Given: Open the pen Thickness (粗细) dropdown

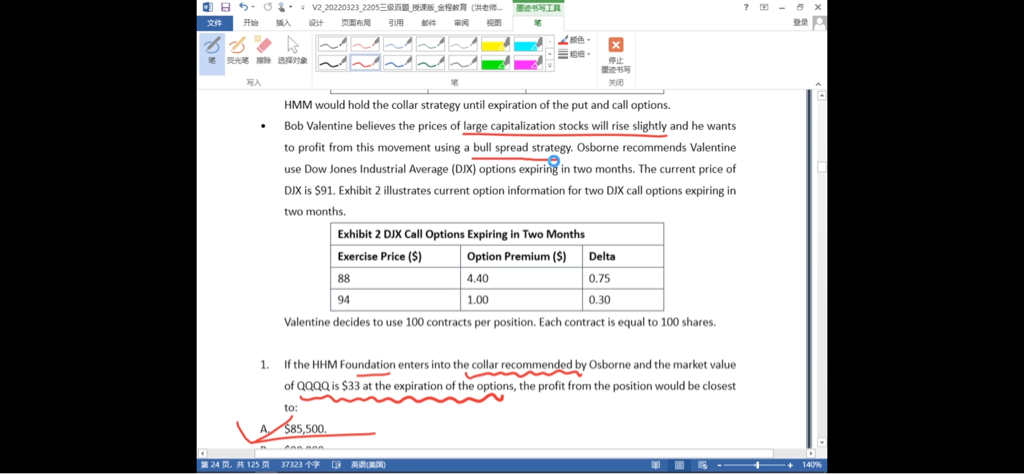Looking at the screenshot, I should coord(575,54).
